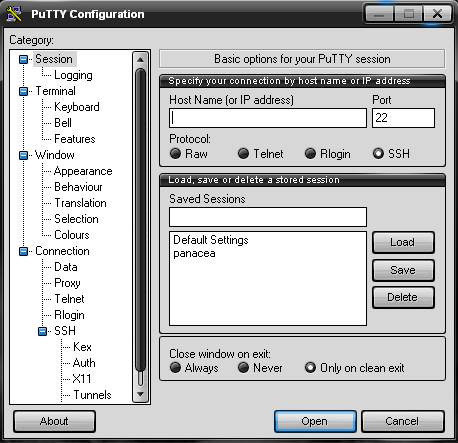Collapse the SSH tree node
Viewport: 458px width, 443px height.
[x=42, y=331]
